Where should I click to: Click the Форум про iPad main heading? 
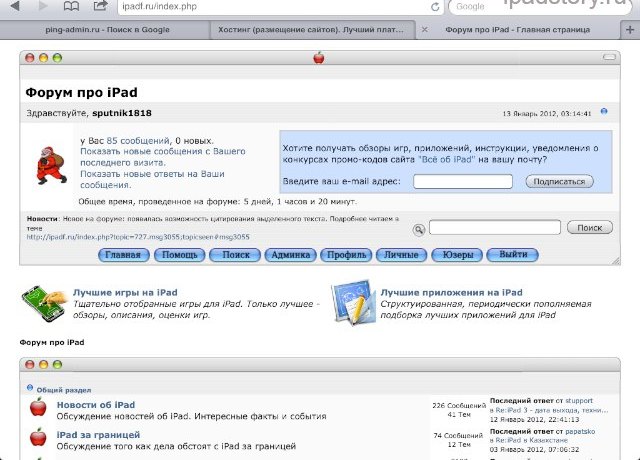click(82, 93)
